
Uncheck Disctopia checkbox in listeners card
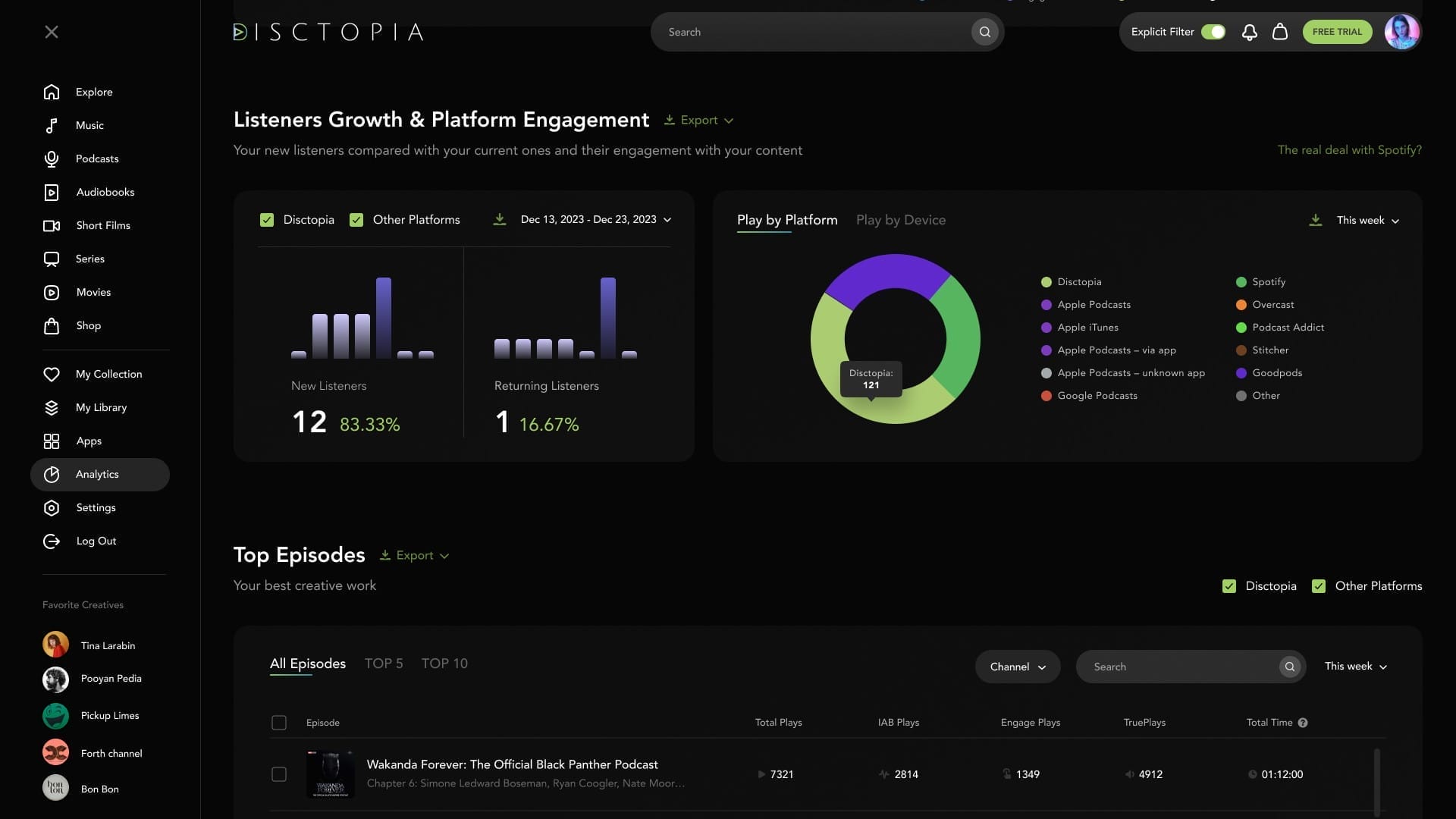pos(267,220)
